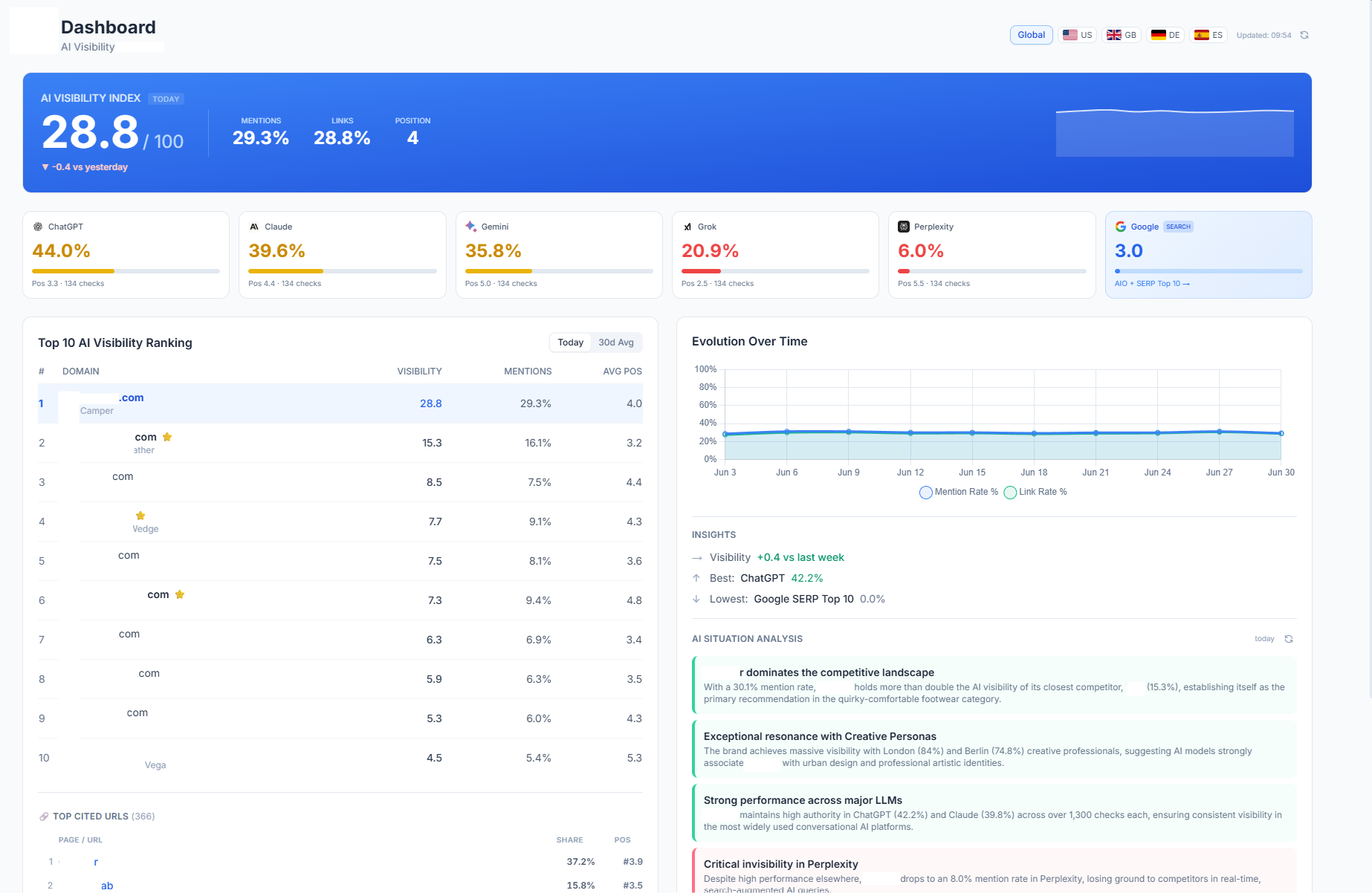Open AIO + SERP Top 10 link
This screenshot has height=896, width=1372.
[x=1152, y=284]
